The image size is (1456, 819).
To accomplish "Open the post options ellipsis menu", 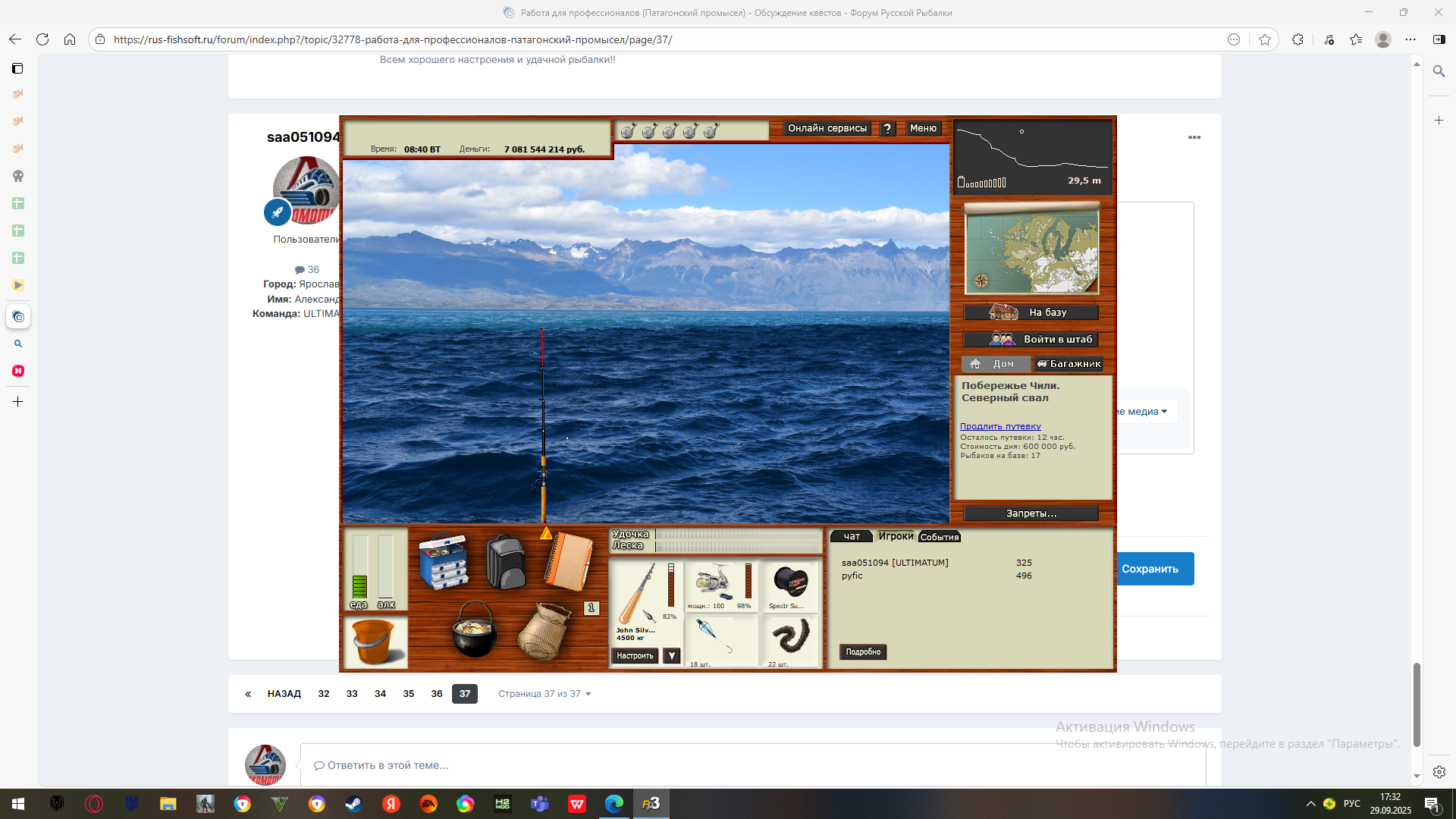I will click(x=1194, y=137).
